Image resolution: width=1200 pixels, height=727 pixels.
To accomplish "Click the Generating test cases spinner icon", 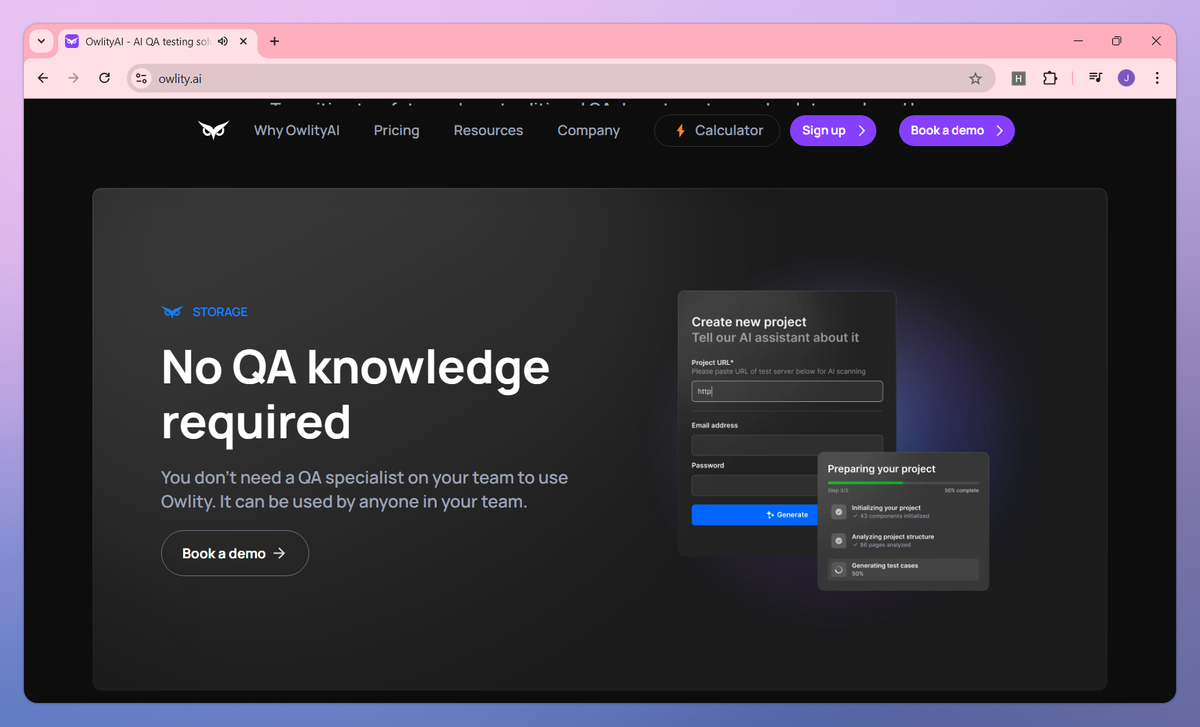I will click(x=839, y=569).
